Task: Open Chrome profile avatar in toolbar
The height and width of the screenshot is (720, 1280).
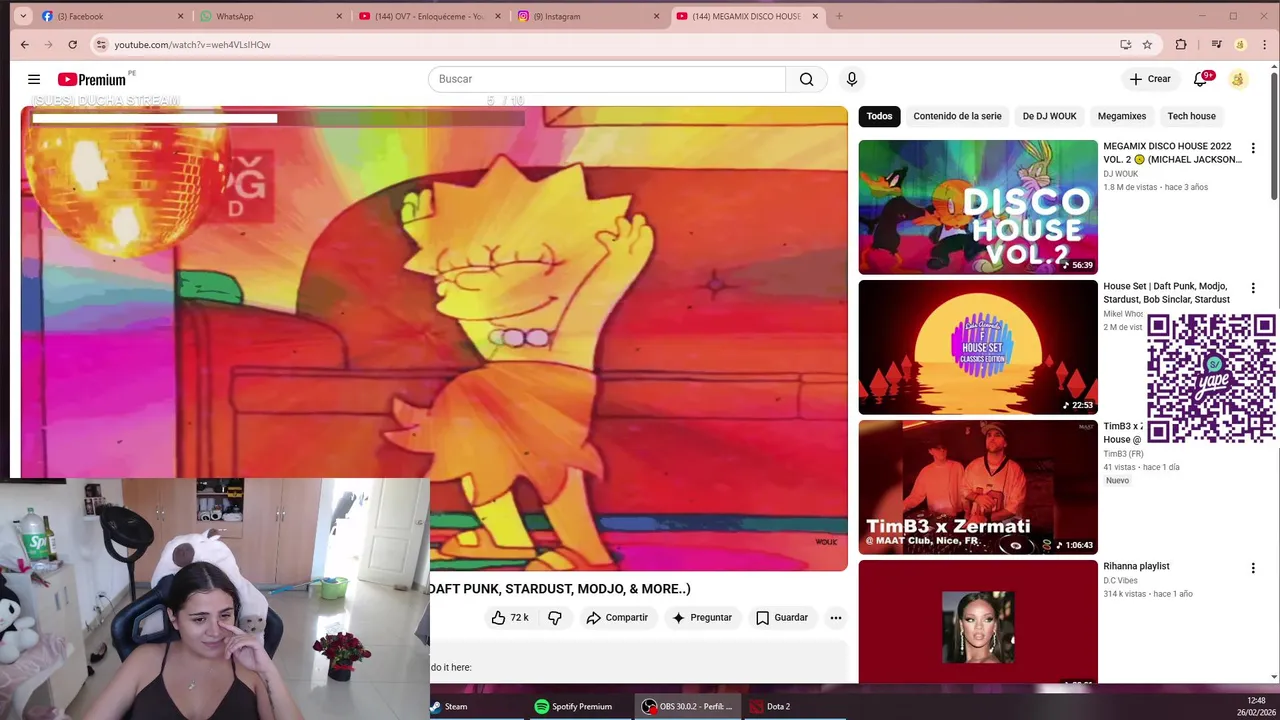Action: [1240, 44]
